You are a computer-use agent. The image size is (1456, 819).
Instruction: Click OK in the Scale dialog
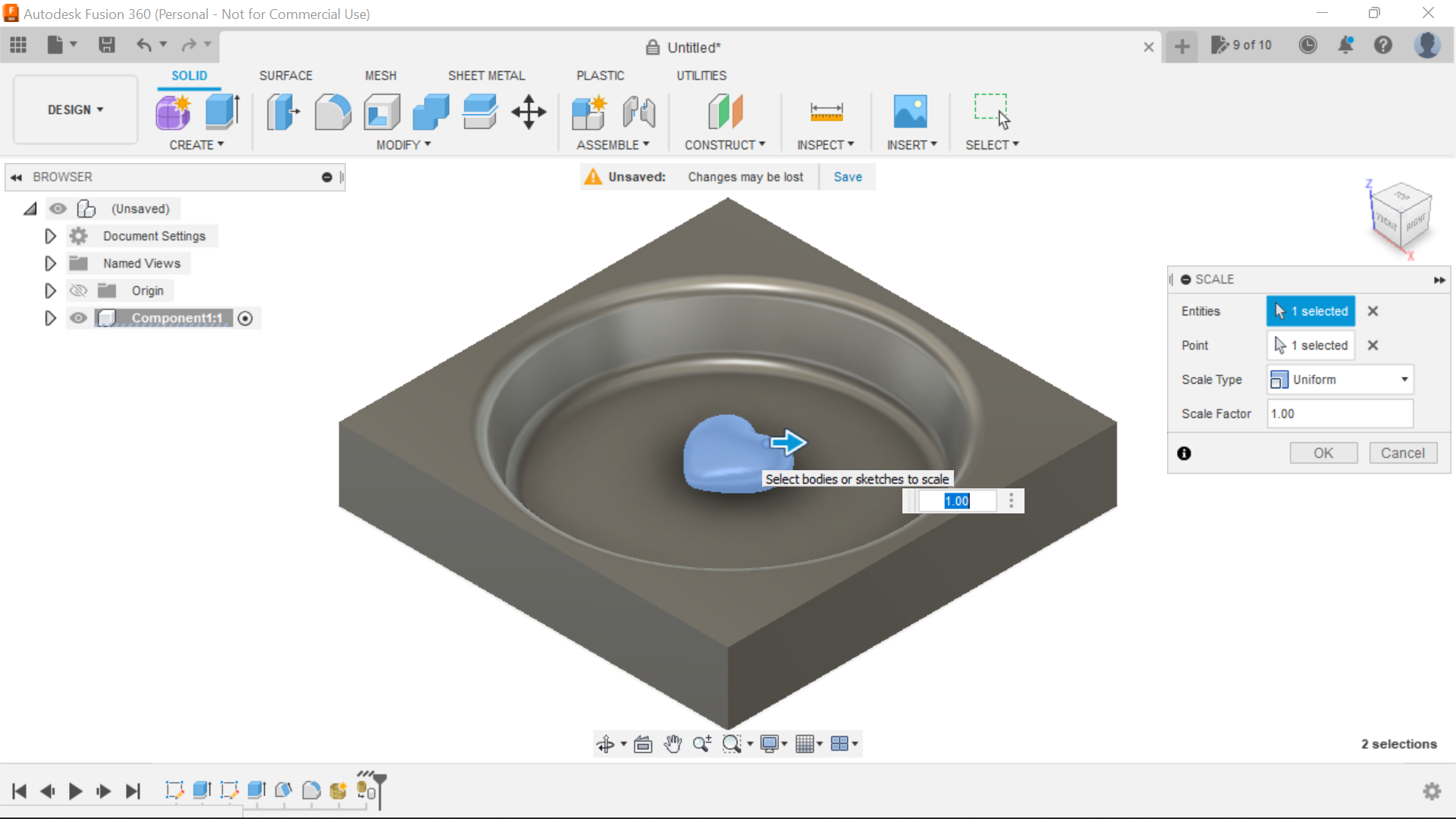tap(1323, 453)
